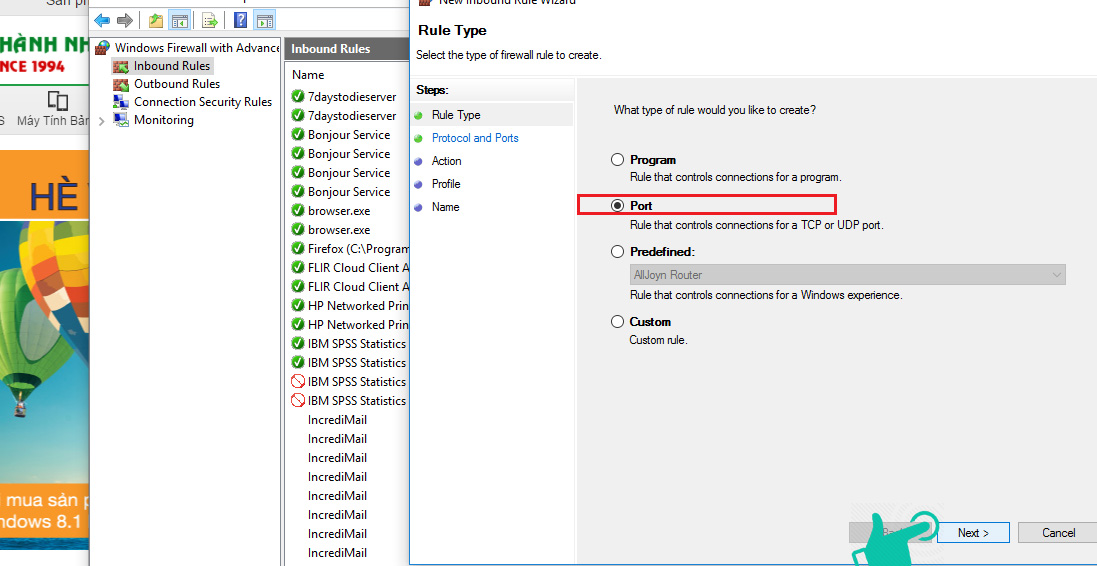1097x566 pixels.
Task: Click the blue Back arrow in the toolbar
Action: (102, 20)
